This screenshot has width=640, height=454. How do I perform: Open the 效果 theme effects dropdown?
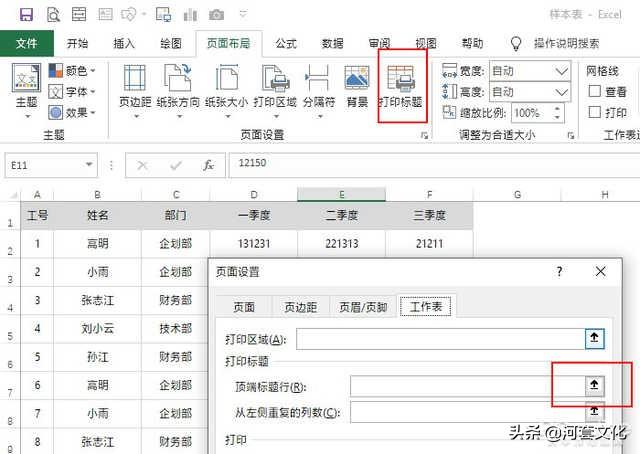coord(72,112)
